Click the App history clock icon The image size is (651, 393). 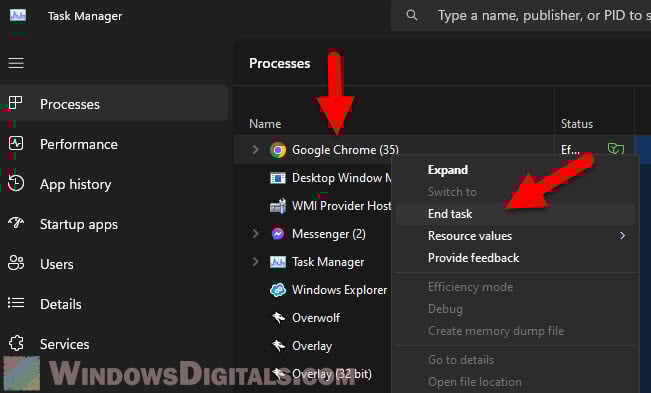(x=16, y=183)
